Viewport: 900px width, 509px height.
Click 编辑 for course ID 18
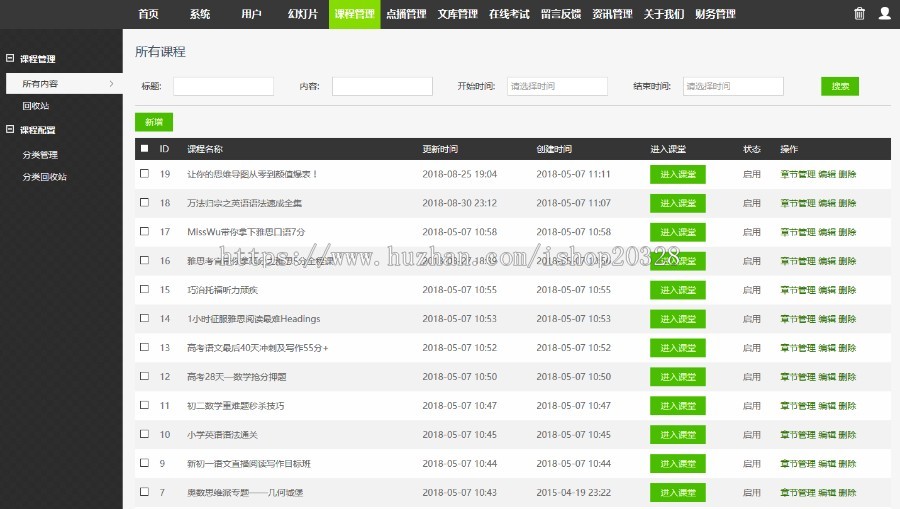pos(827,203)
